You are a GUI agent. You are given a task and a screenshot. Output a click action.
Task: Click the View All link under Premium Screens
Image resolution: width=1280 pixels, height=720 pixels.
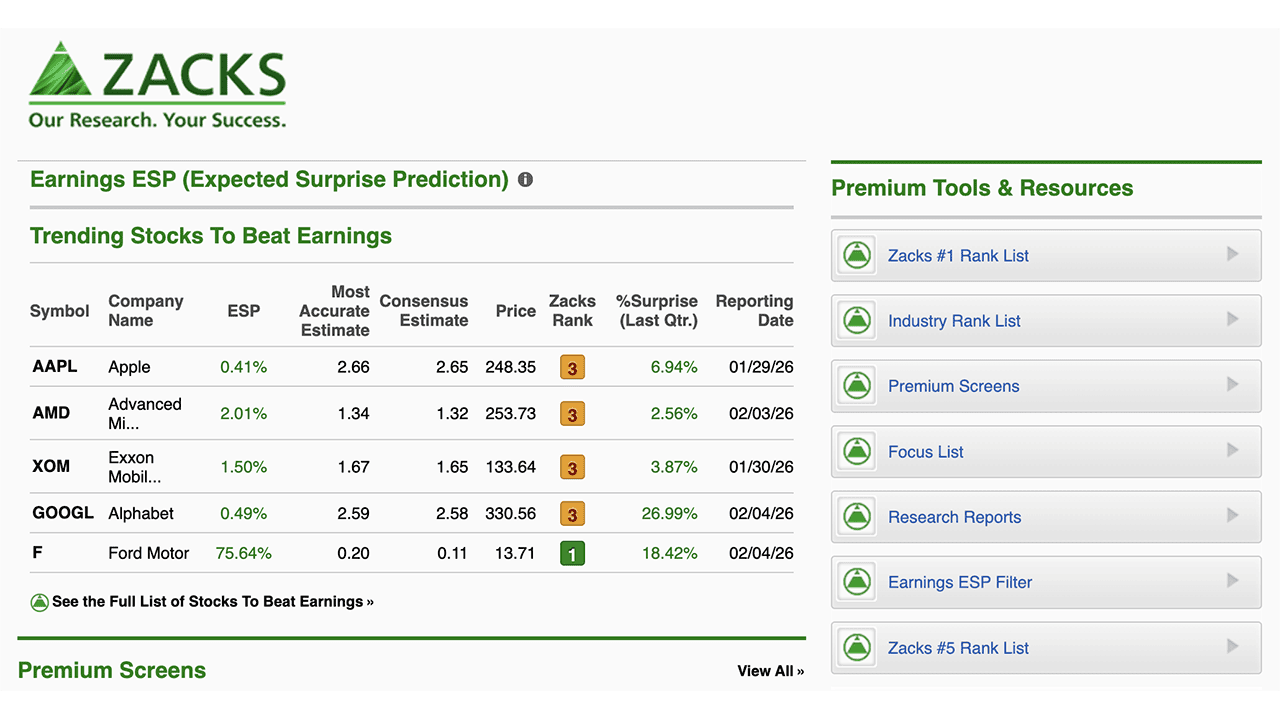pyautogui.click(x=770, y=671)
